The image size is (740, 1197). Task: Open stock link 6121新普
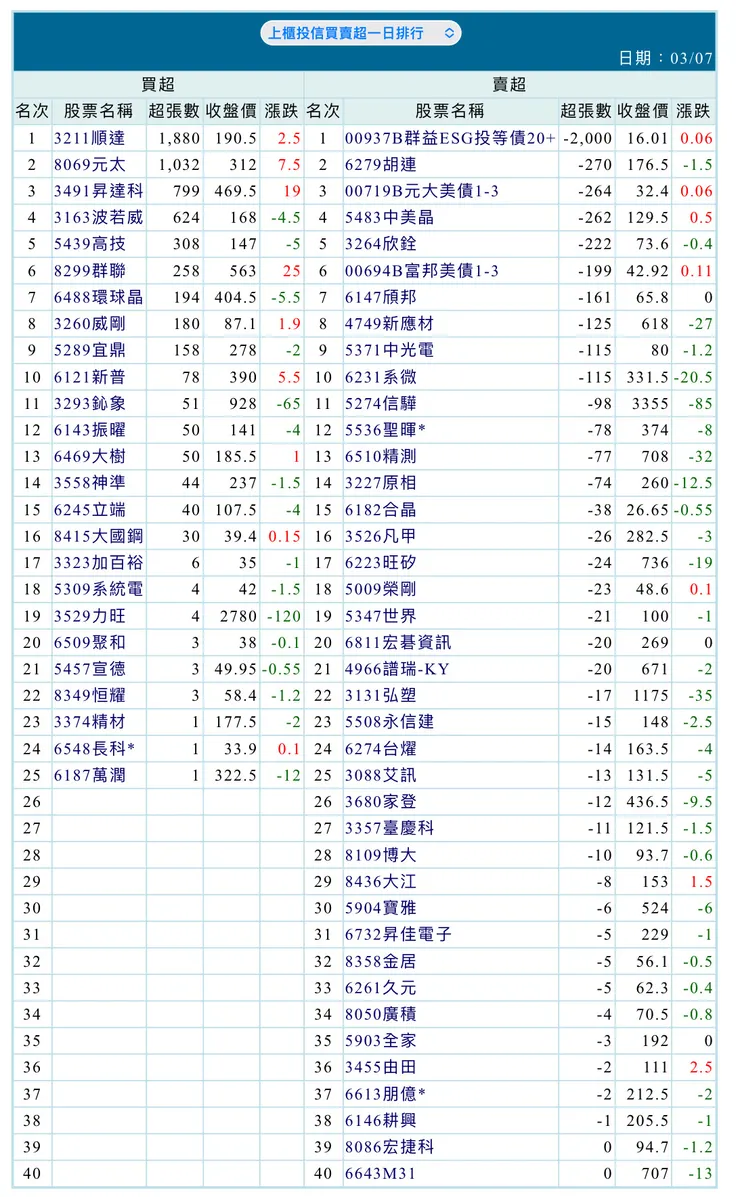pos(89,377)
